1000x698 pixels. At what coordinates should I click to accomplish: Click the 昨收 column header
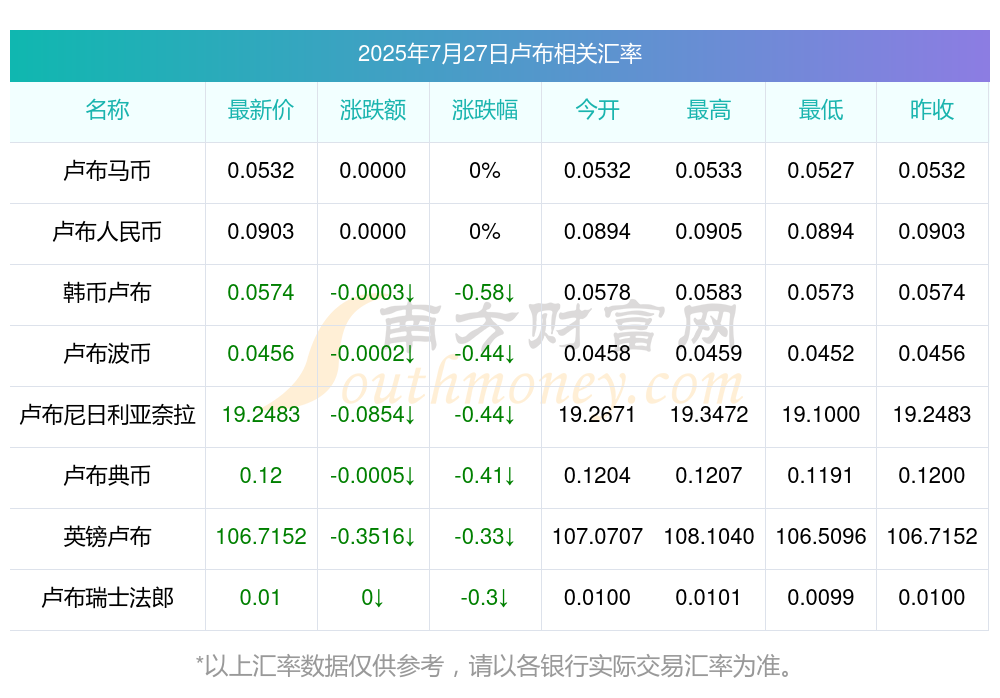tap(932, 110)
